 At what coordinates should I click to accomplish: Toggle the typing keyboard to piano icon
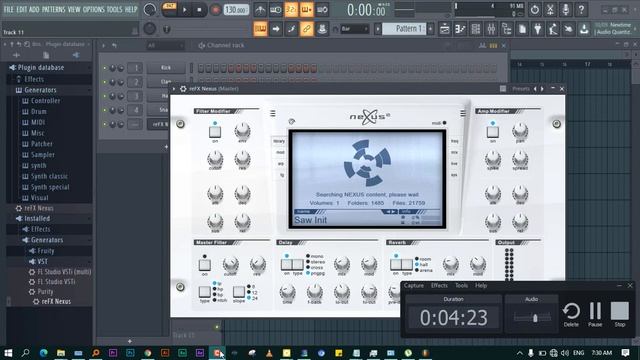click(260, 29)
